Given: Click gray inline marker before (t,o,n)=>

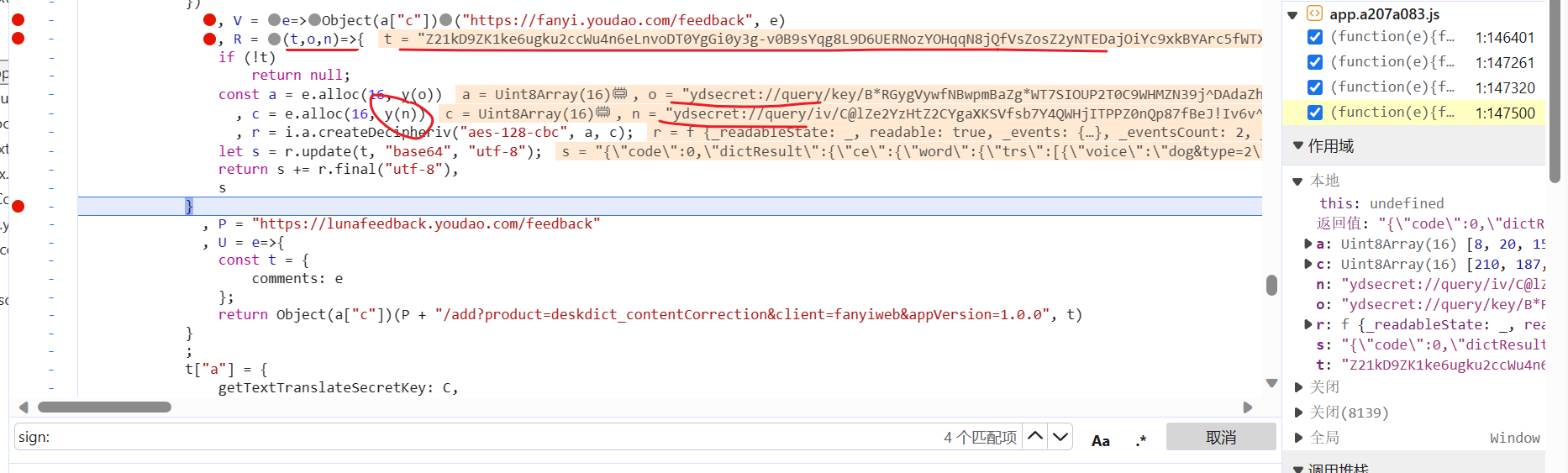Looking at the screenshot, I should pos(274,39).
